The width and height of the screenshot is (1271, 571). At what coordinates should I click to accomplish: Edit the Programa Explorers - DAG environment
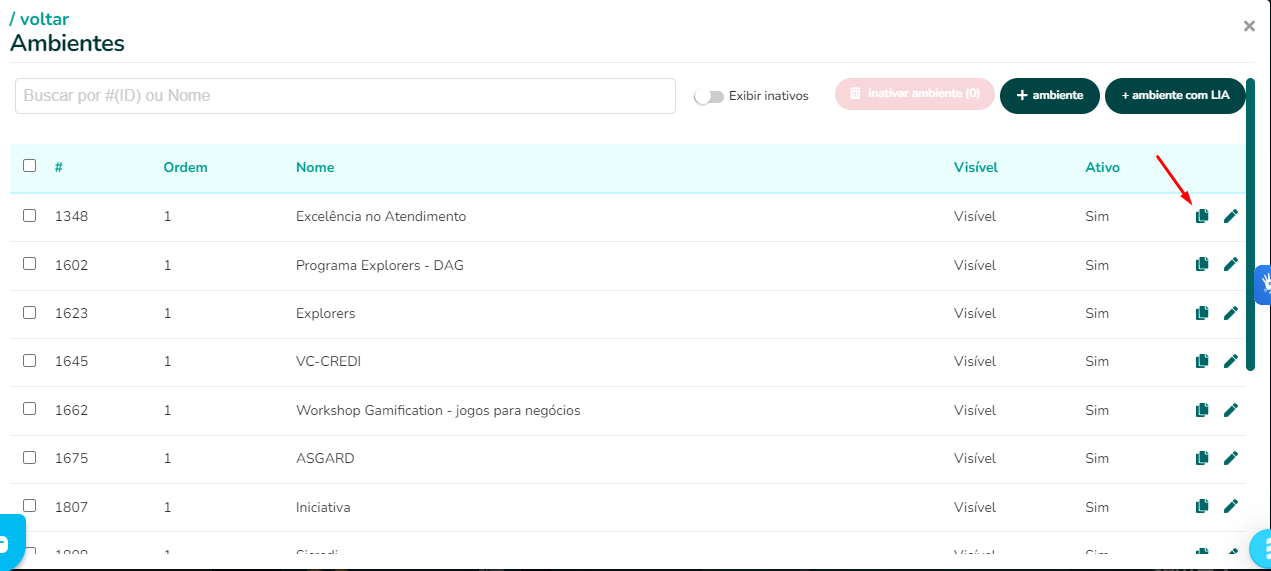pos(1231,265)
